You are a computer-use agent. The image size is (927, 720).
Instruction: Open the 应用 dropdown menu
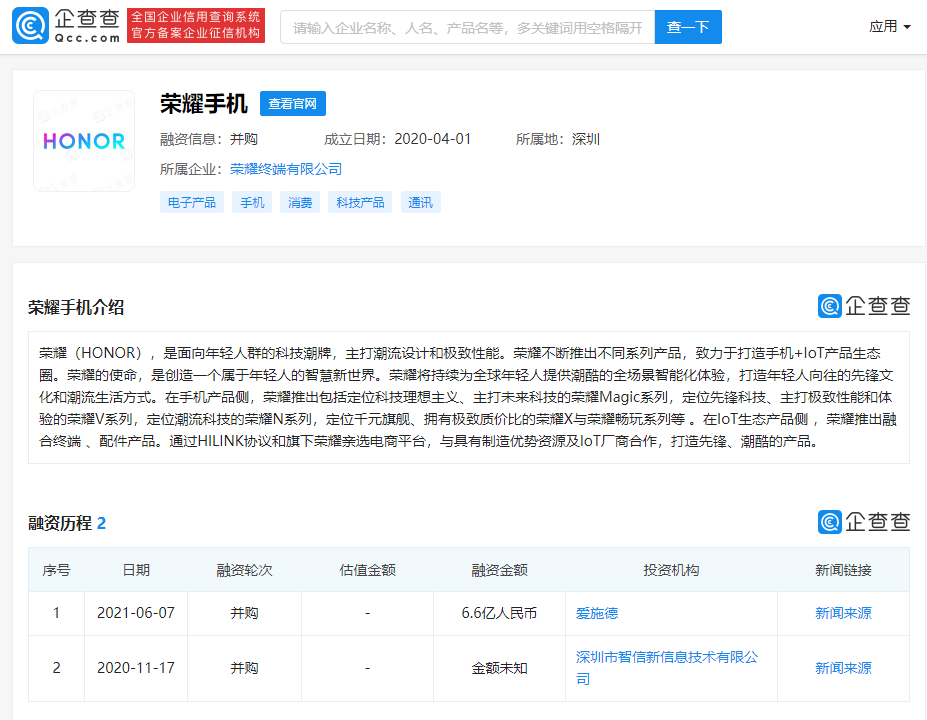[889, 26]
